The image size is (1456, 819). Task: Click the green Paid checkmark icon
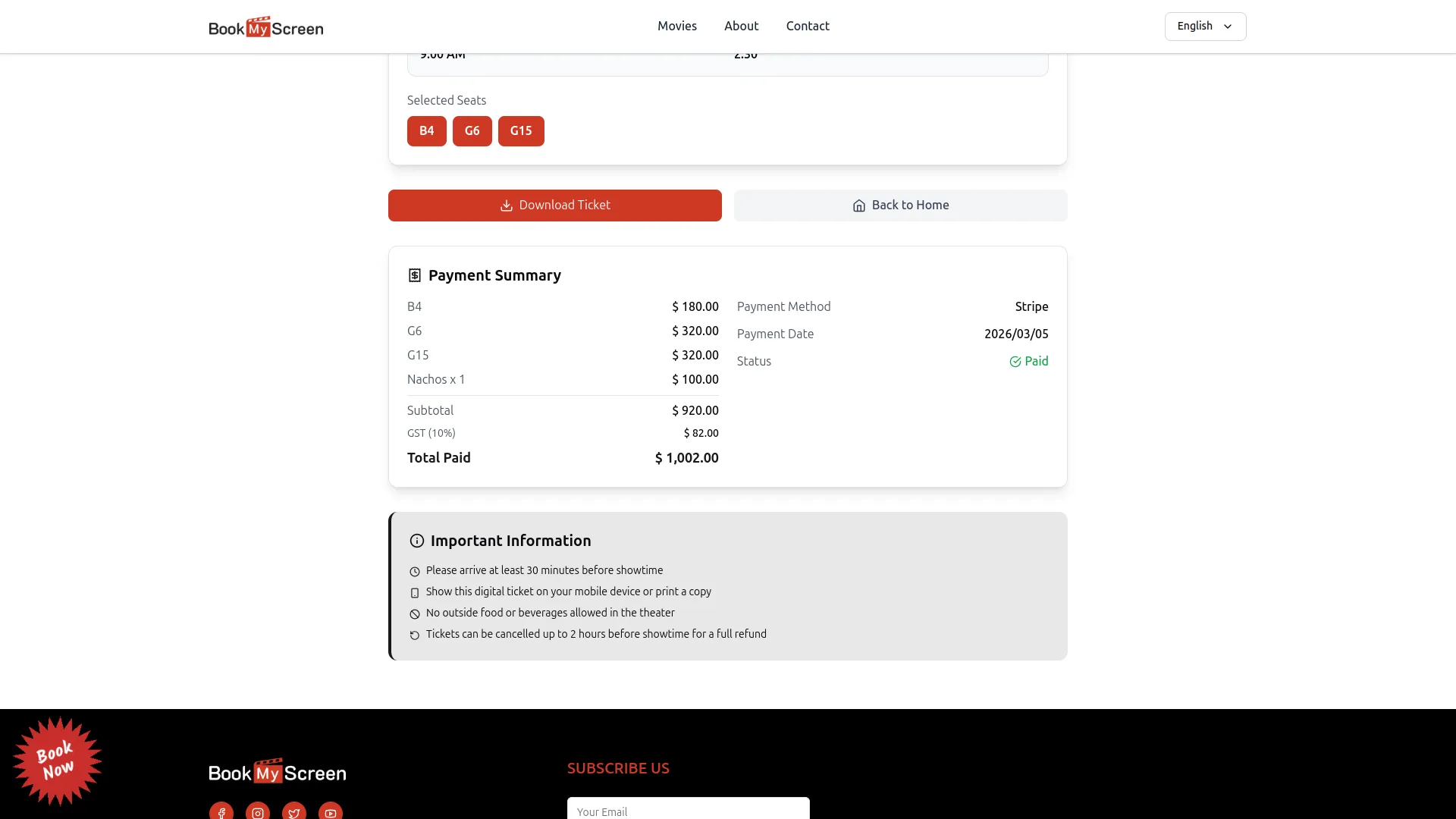pos(1016,361)
